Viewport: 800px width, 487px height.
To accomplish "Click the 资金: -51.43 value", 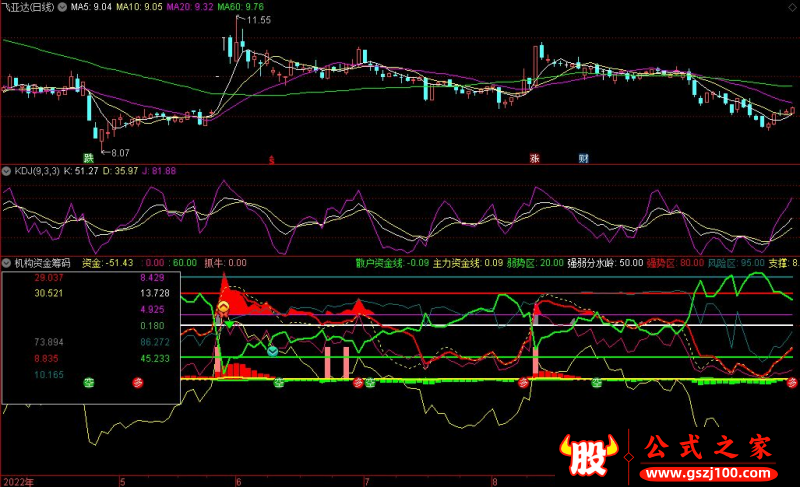I will pos(108,263).
